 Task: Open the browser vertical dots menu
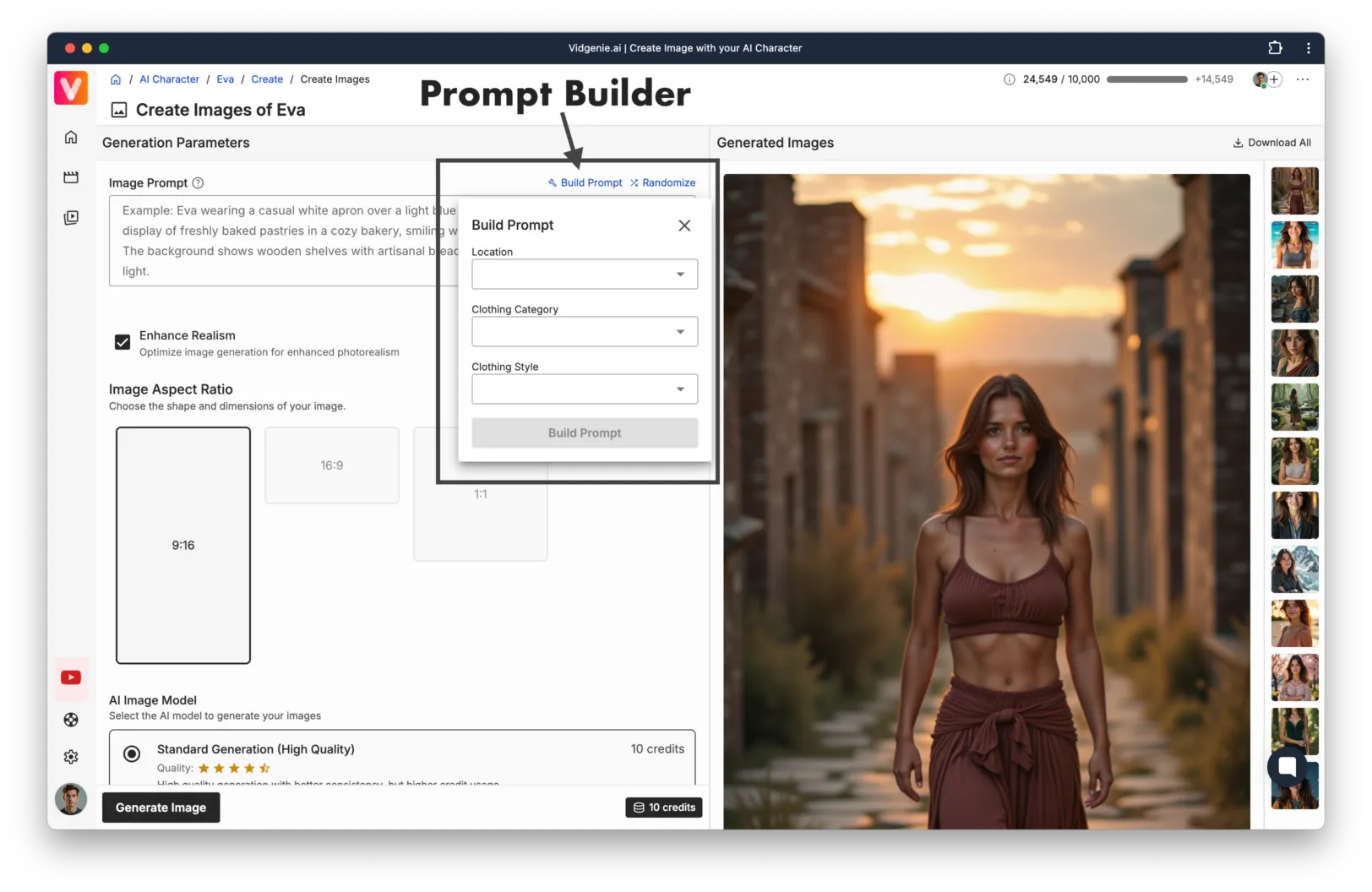(x=1309, y=48)
